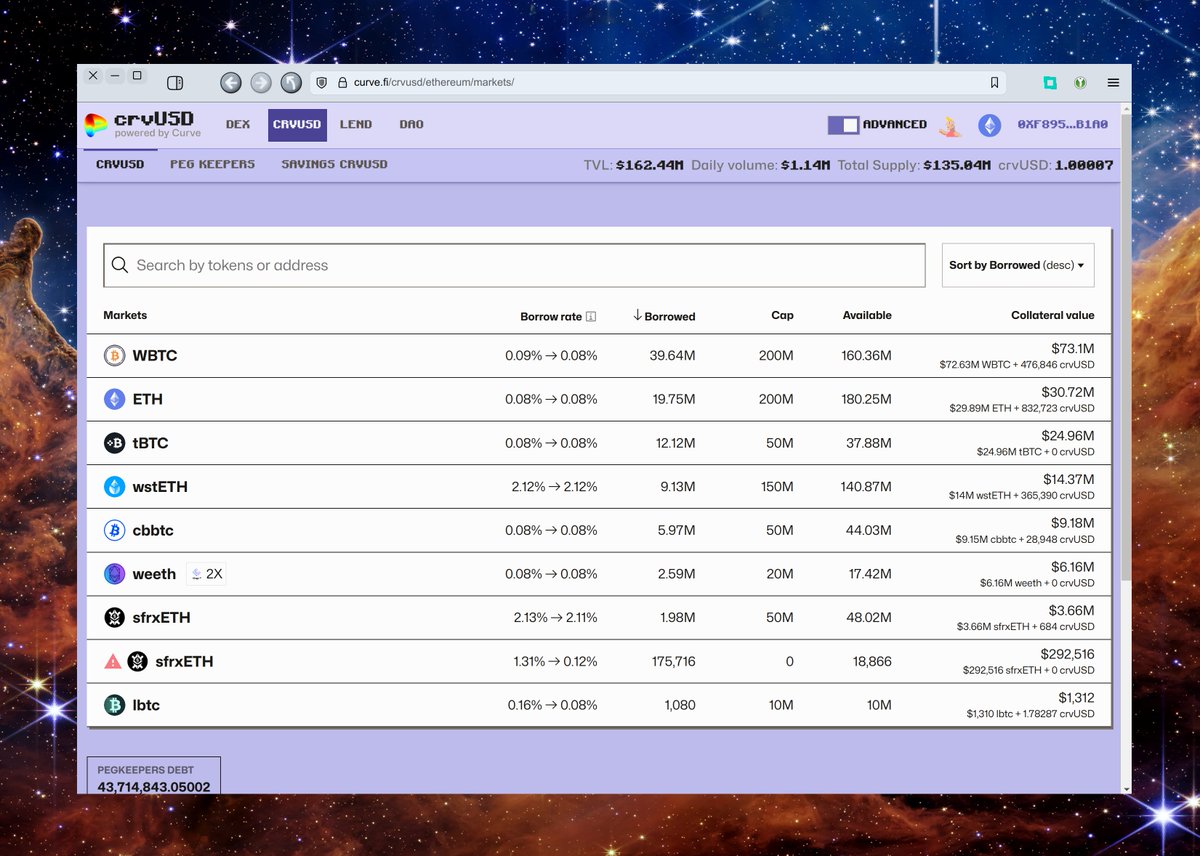The width and height of the screenshot is (1200, 856).
Task: Bookmark this page with bookmark icon
Action: click(x=994, y=83)
